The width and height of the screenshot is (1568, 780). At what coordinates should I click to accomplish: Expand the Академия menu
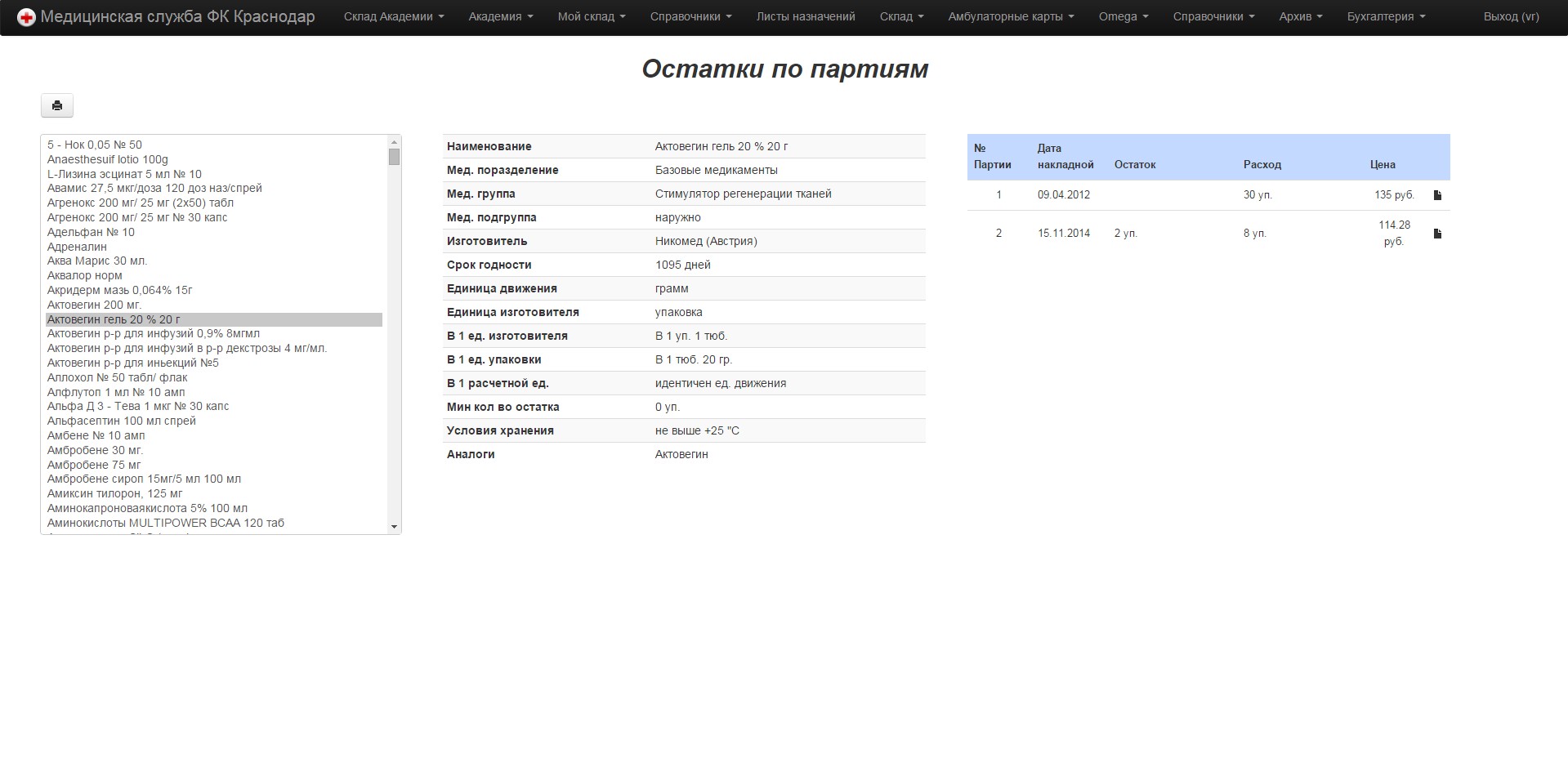[x=500, y=16]
